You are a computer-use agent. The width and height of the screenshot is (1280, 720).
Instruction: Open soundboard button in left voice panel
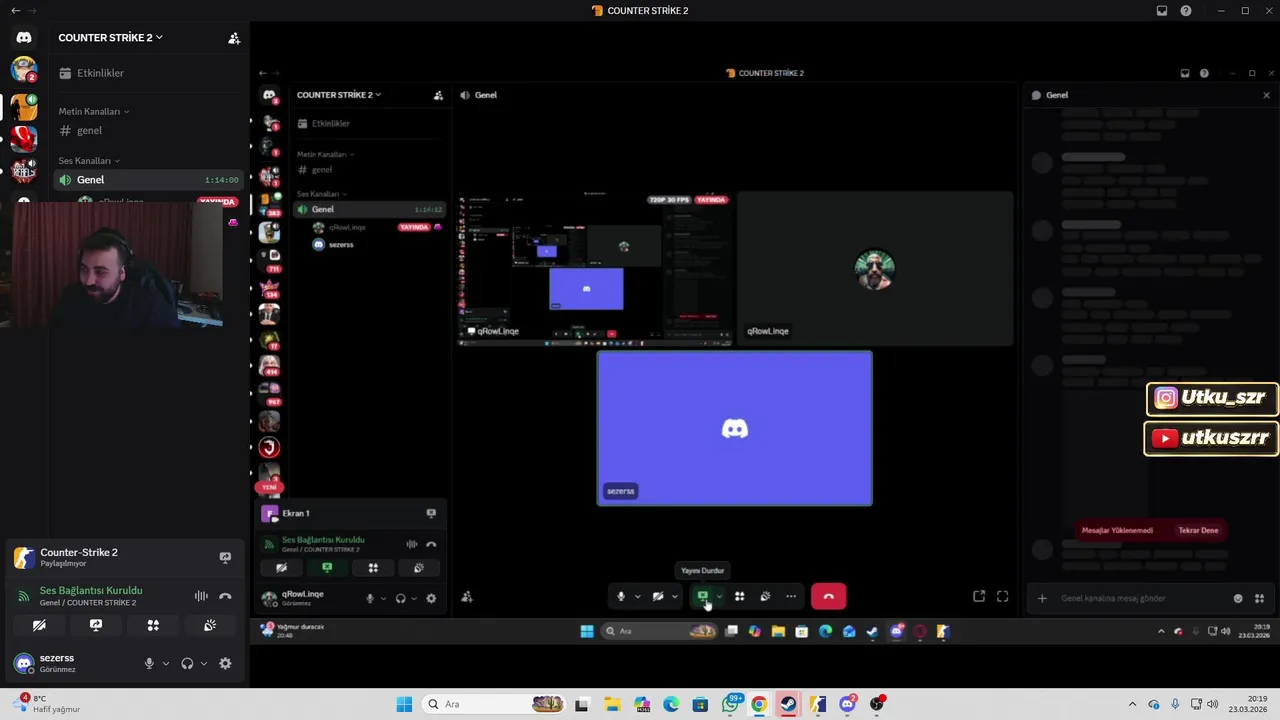pyautogui.click(x=210, y=625)
